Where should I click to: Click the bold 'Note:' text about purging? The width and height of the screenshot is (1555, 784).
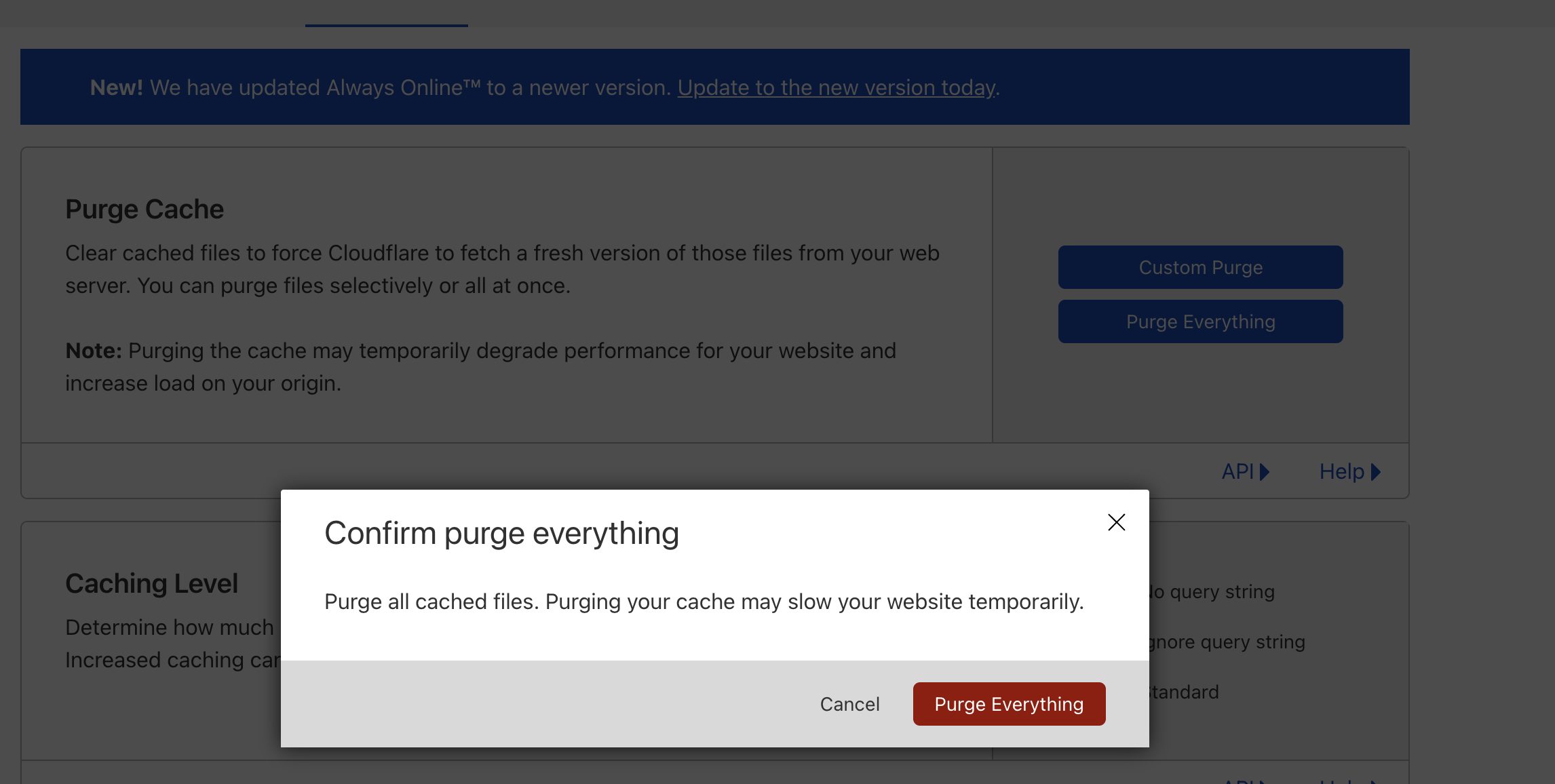93,351
